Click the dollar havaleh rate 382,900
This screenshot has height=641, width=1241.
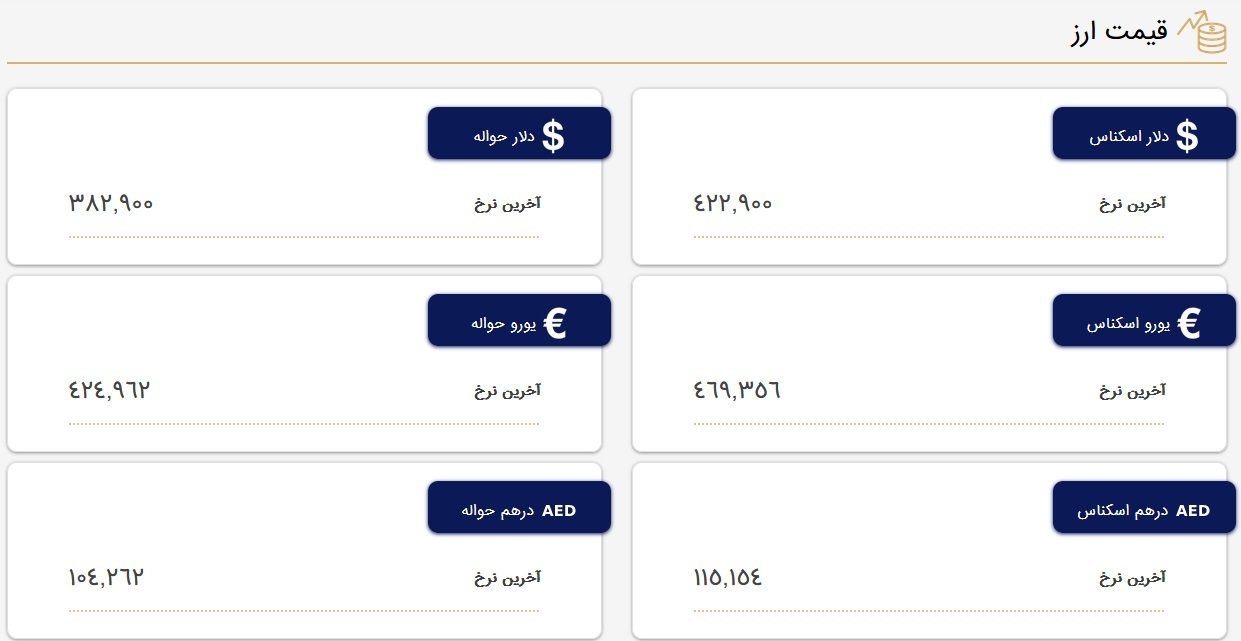tap(111, 203)
